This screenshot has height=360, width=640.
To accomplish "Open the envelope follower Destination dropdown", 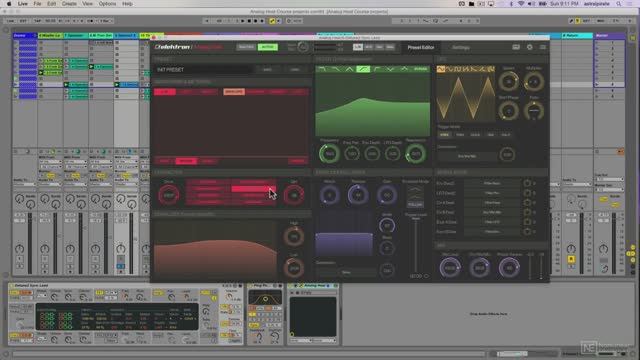I will point(346,272).
